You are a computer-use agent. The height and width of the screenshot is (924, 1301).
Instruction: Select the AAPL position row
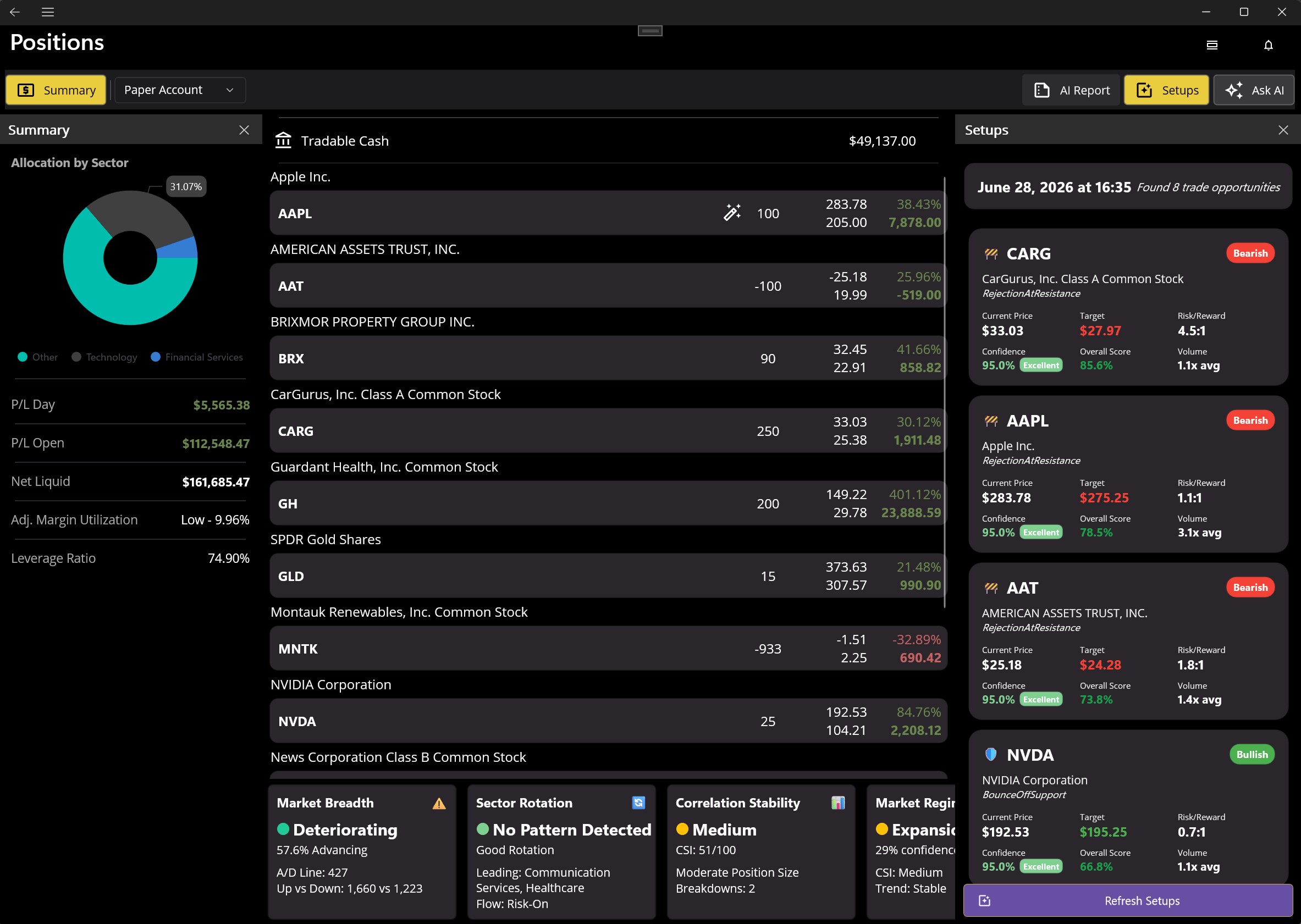[x=608, y=213]
